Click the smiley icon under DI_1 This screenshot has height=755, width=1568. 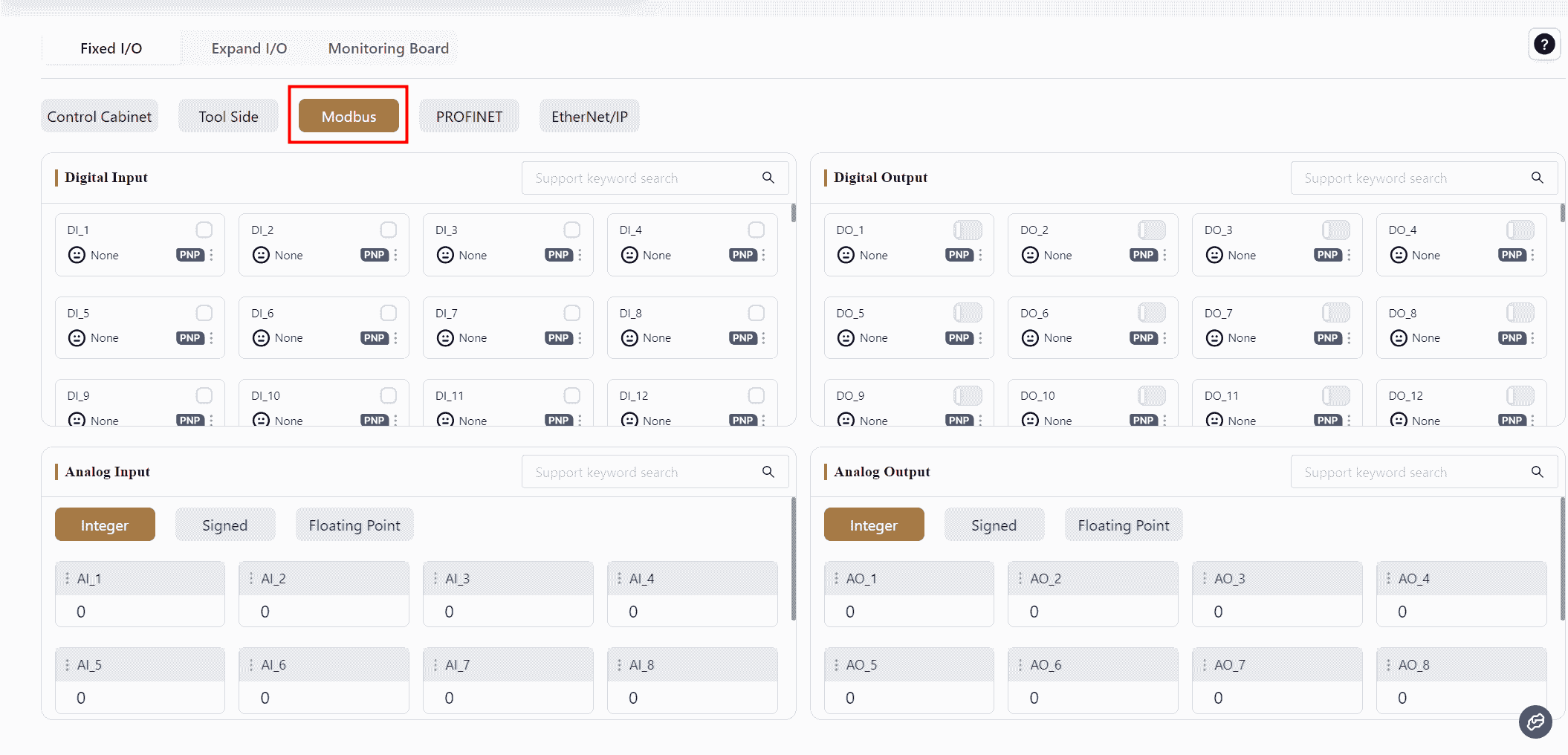click(77, 256)
